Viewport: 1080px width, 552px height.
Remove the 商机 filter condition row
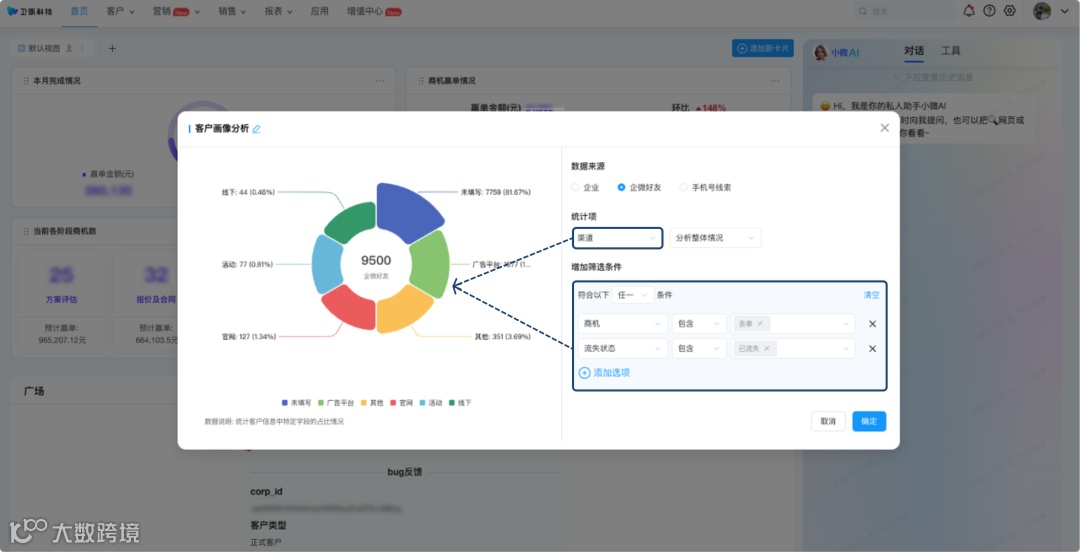(x=872, y=324)
